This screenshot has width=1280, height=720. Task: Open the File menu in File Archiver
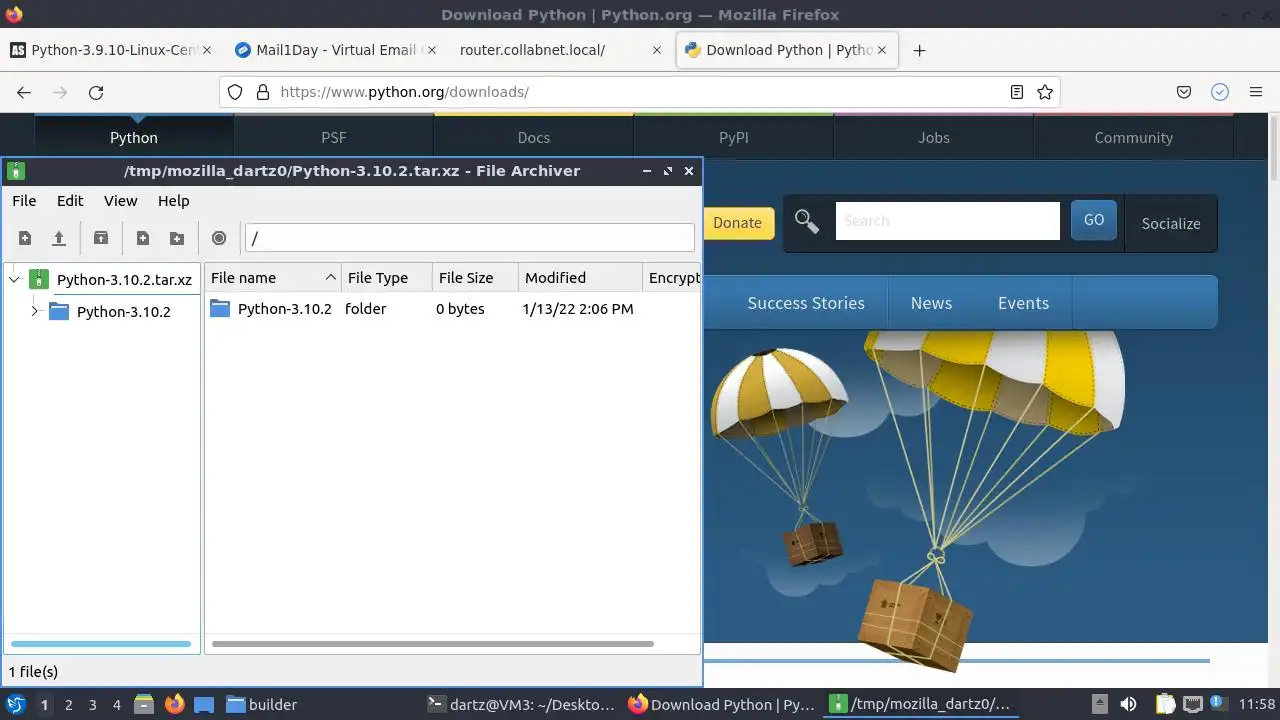[x=24, y=200]
